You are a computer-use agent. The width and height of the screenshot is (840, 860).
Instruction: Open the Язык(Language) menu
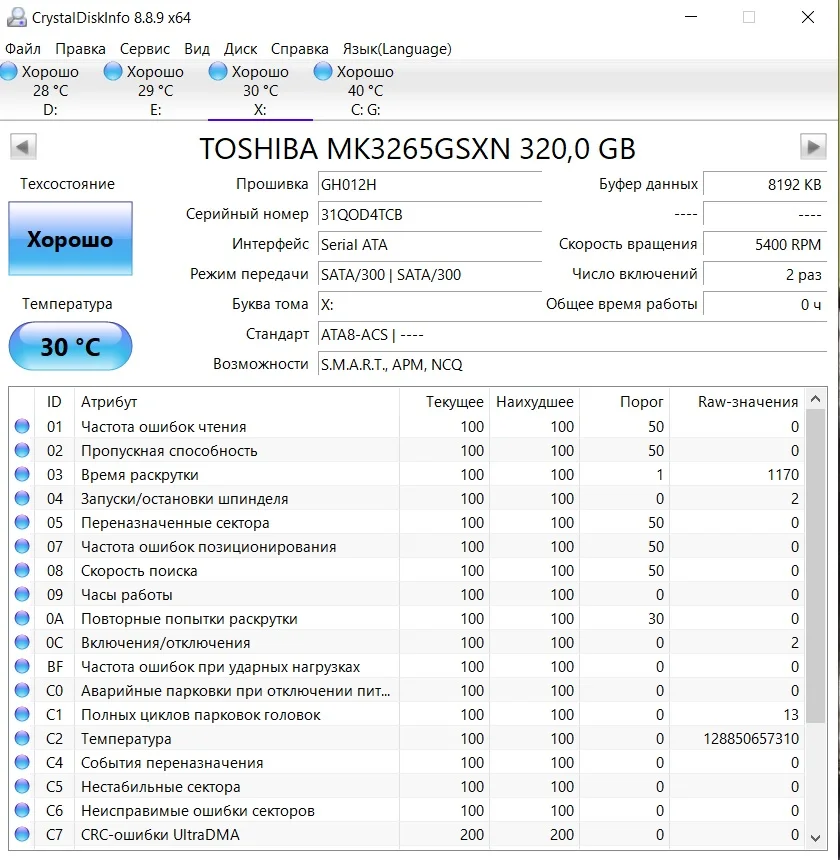pyautogui.click(x=397, y=49)
